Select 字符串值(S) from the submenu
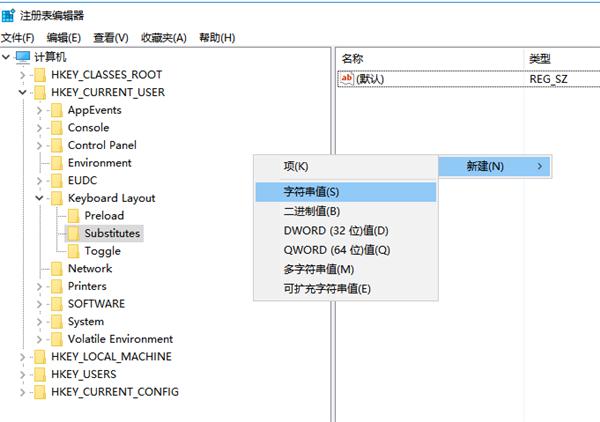600x422 pixels. point(346,192)
